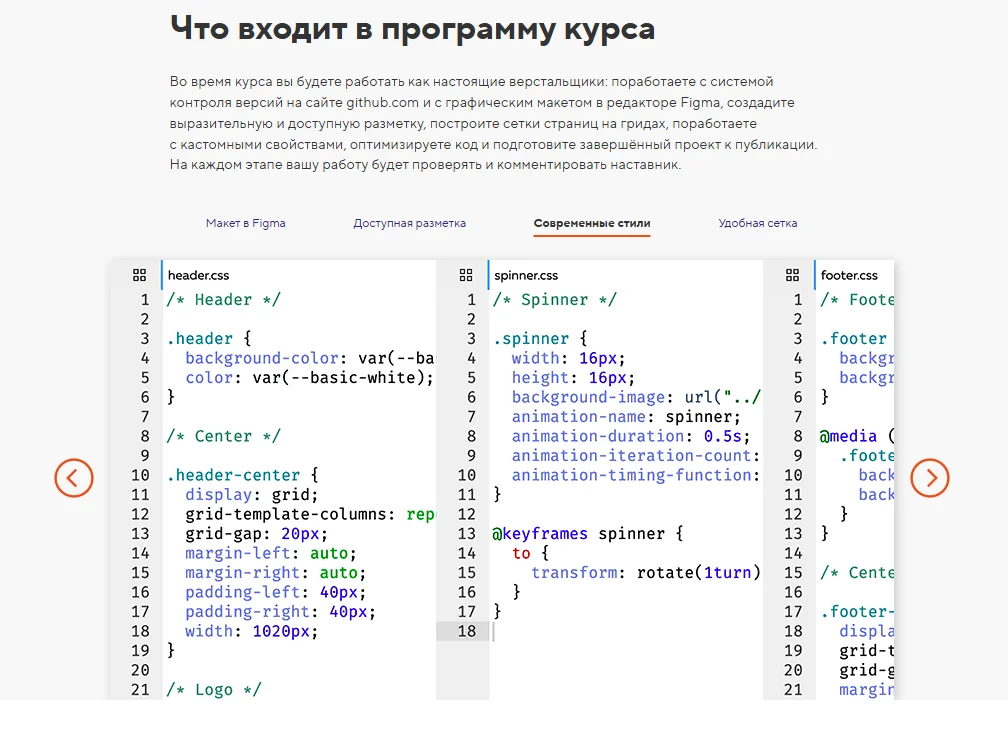Click the .header-center selector line

click(242, 475)
